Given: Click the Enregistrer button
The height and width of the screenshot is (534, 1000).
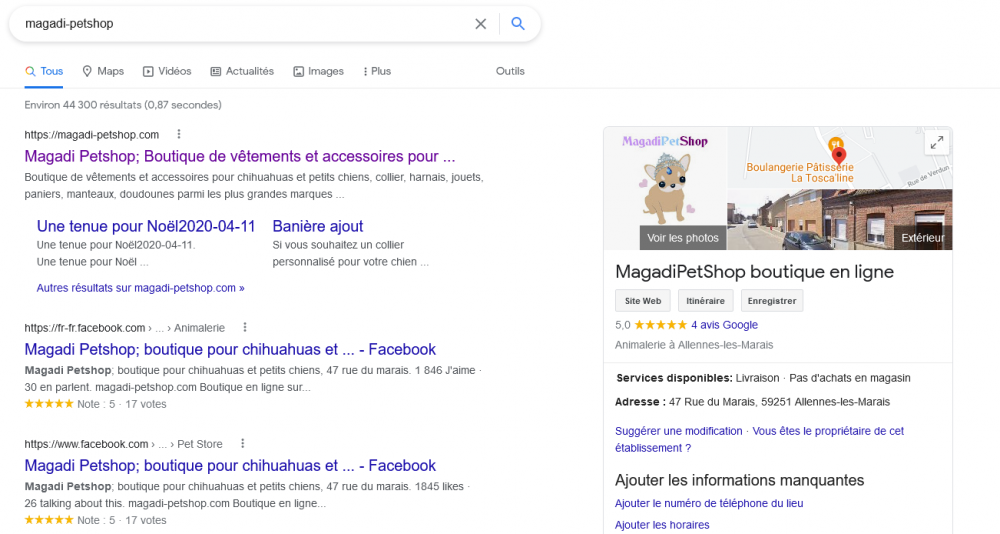Looking at the screenshot, I should coord(772,301).
